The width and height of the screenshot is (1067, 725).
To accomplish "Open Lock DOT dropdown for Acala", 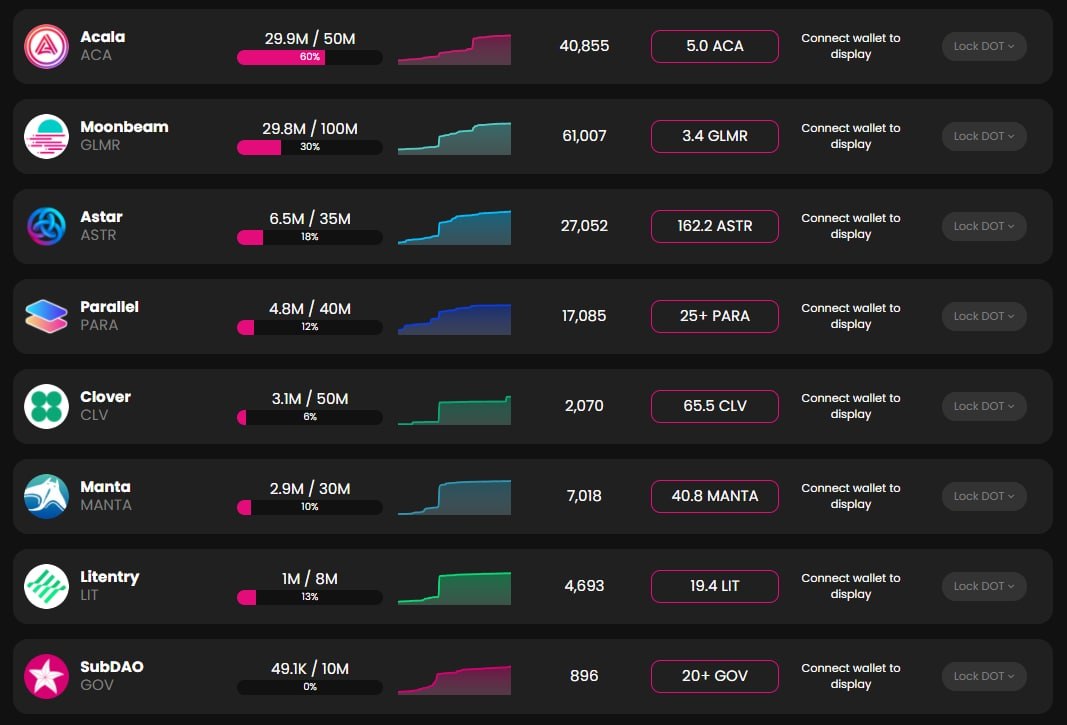I will 984,46.
